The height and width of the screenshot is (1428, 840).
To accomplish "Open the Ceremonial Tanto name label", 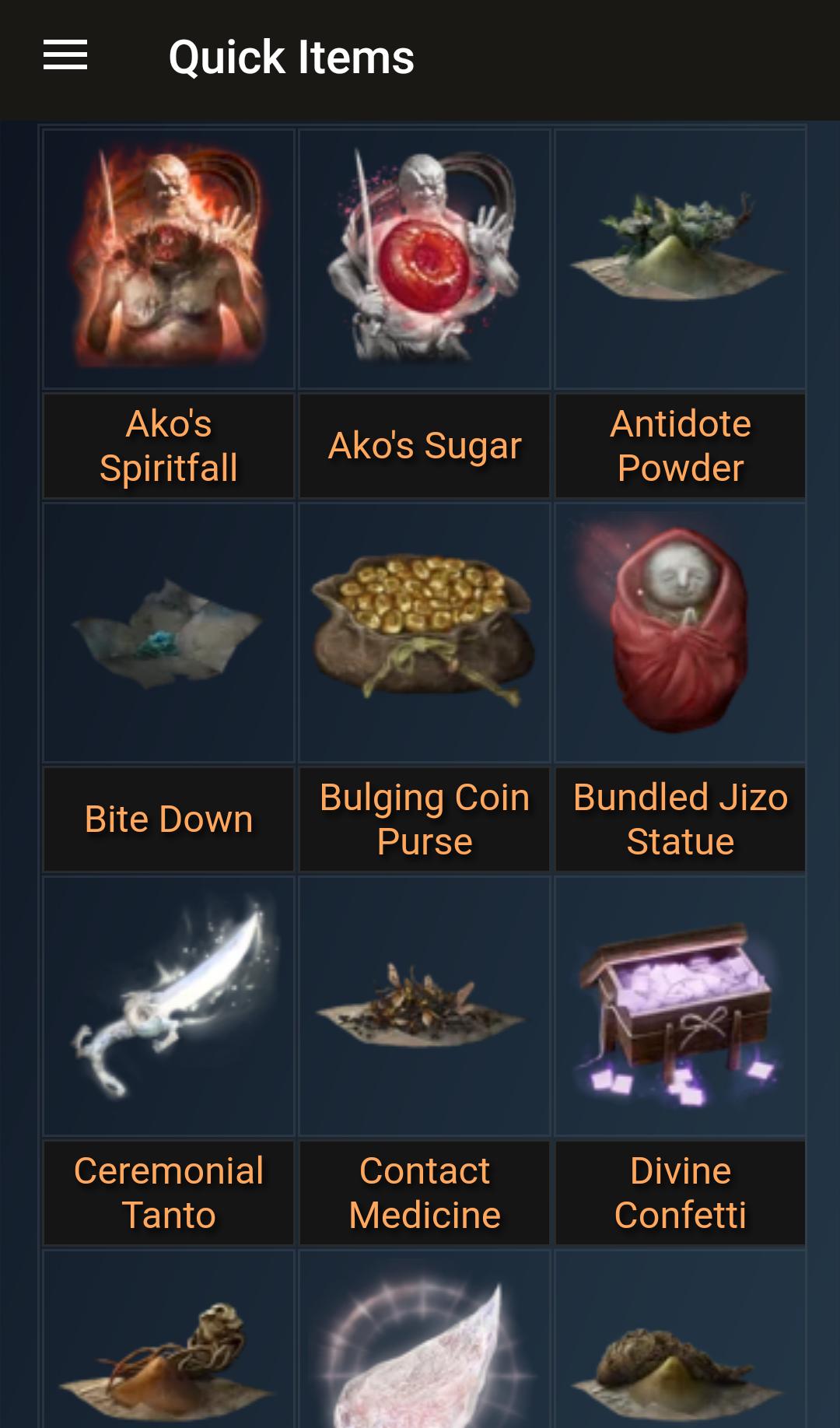I will (169, 1193).
